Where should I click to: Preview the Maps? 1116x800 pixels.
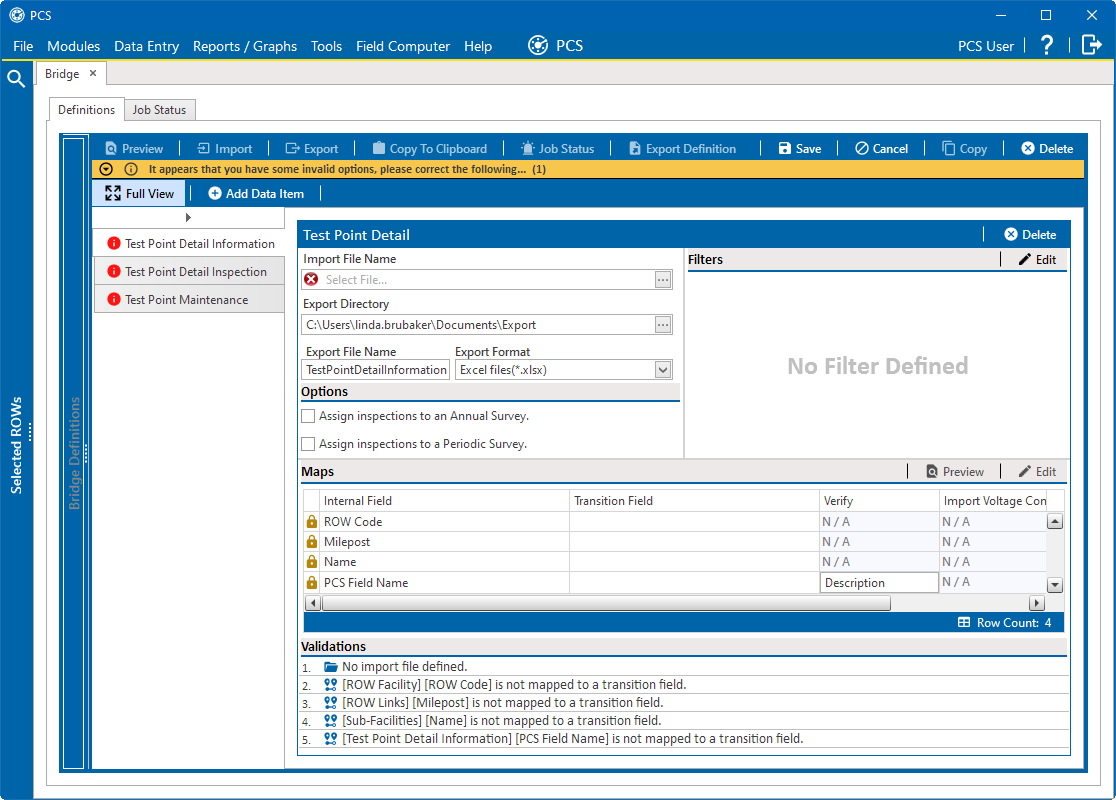click(x=954, y=471)
